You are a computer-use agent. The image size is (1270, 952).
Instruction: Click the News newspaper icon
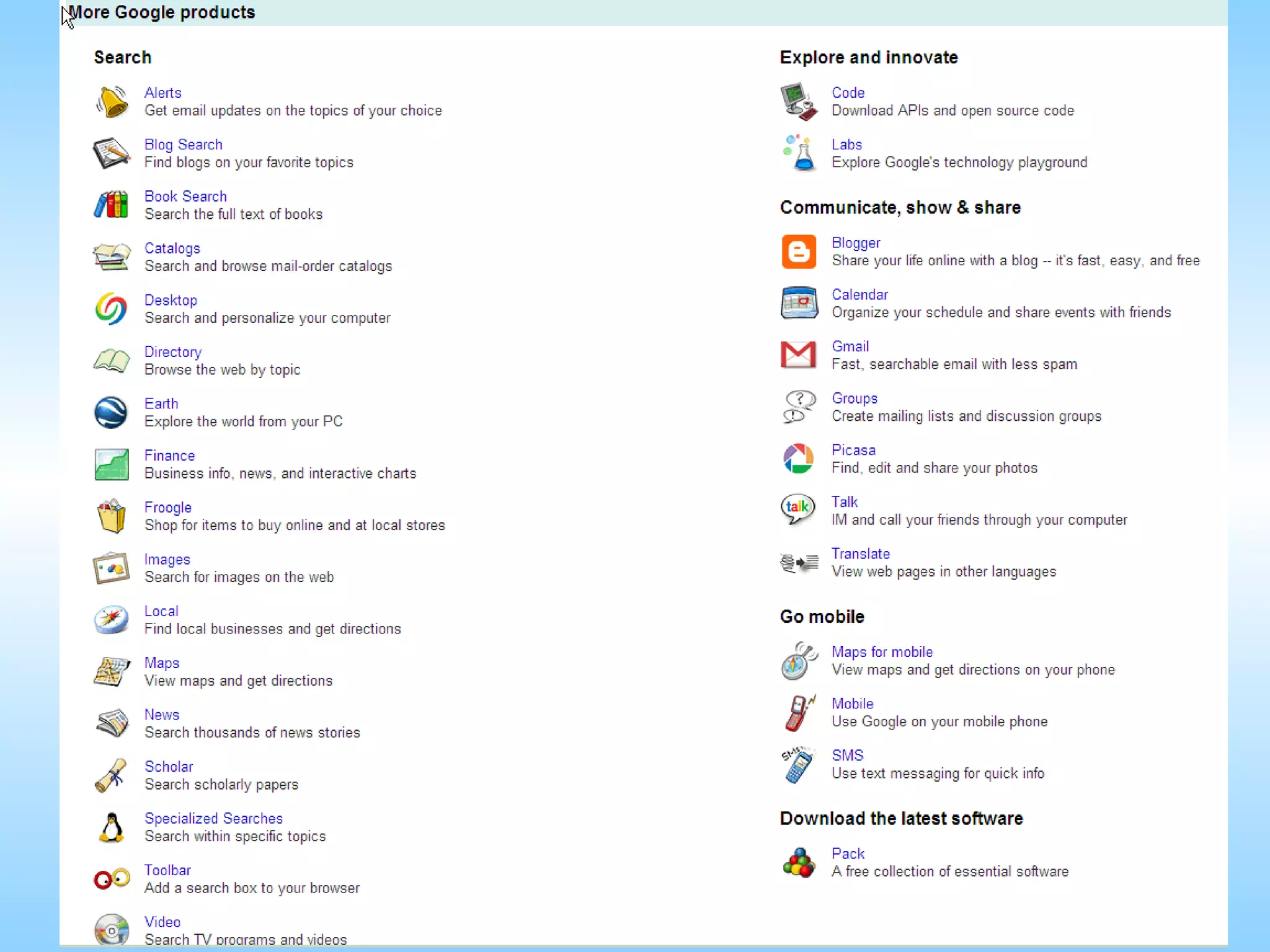pos(112,723)
